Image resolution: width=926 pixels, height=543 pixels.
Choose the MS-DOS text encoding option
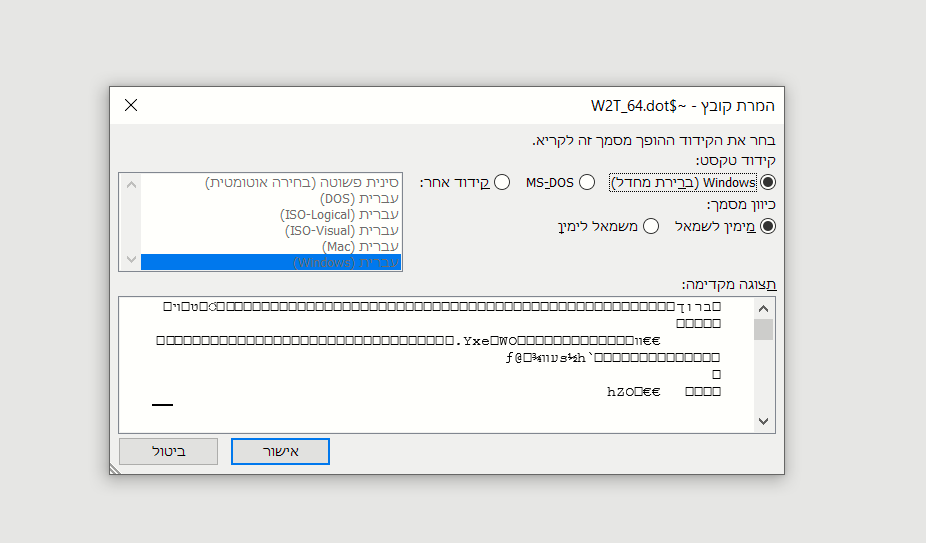point(587,183)
